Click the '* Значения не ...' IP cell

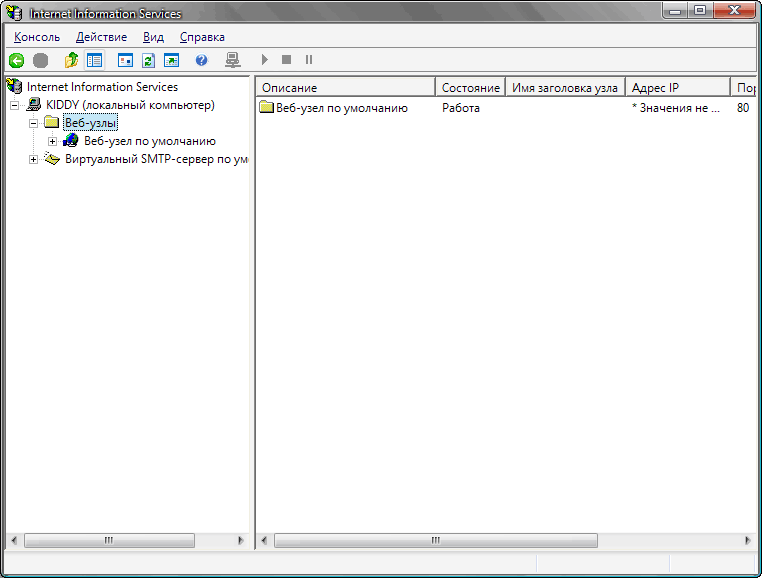675,108
